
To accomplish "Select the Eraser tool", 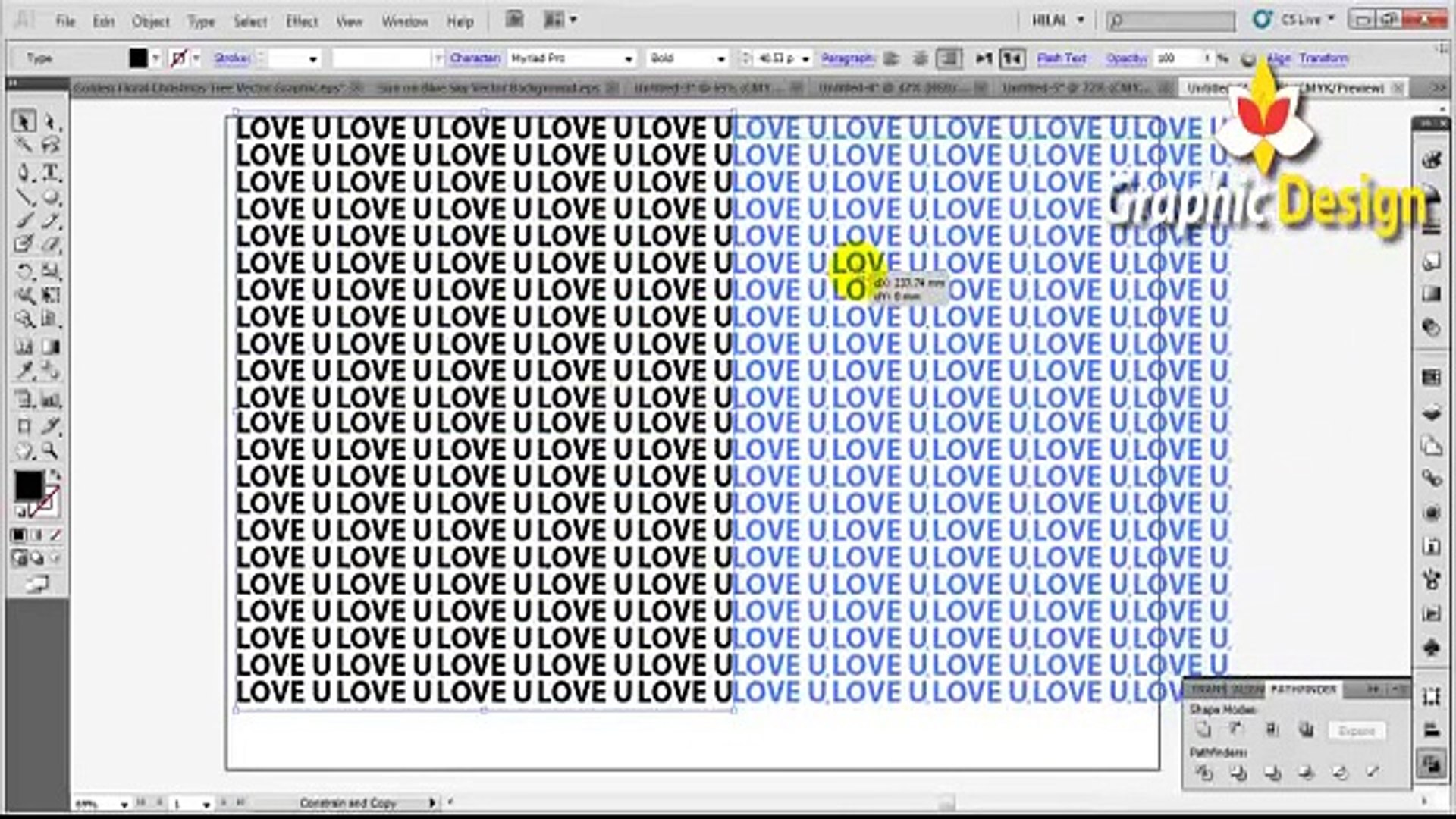I will pyautogui.click(x=50, y=245).
